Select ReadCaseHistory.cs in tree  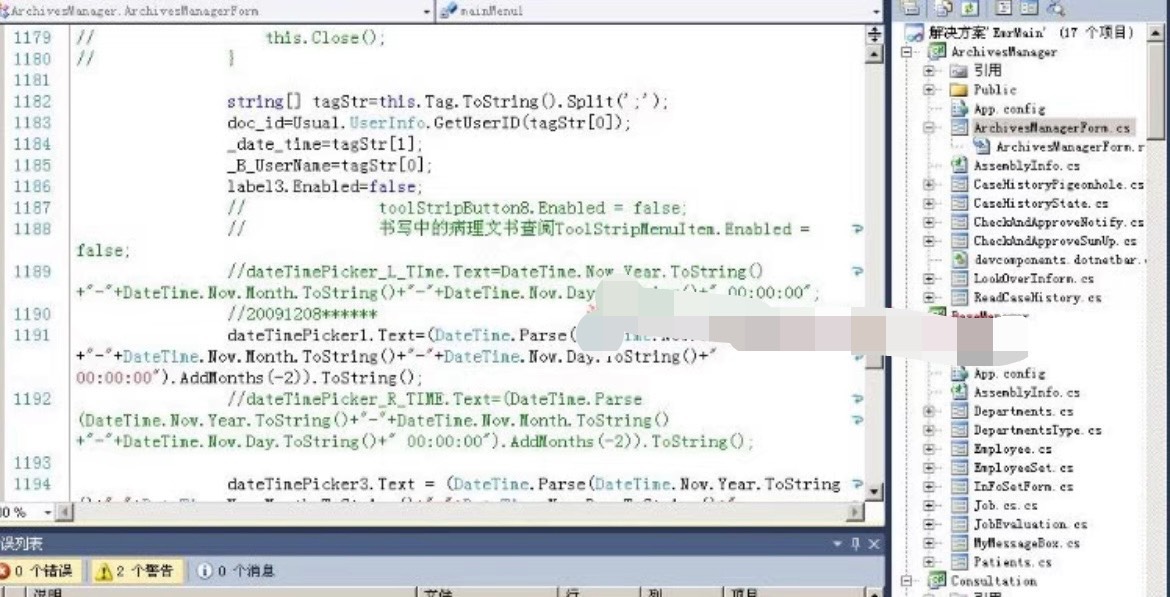click(x=1038, y=298)
